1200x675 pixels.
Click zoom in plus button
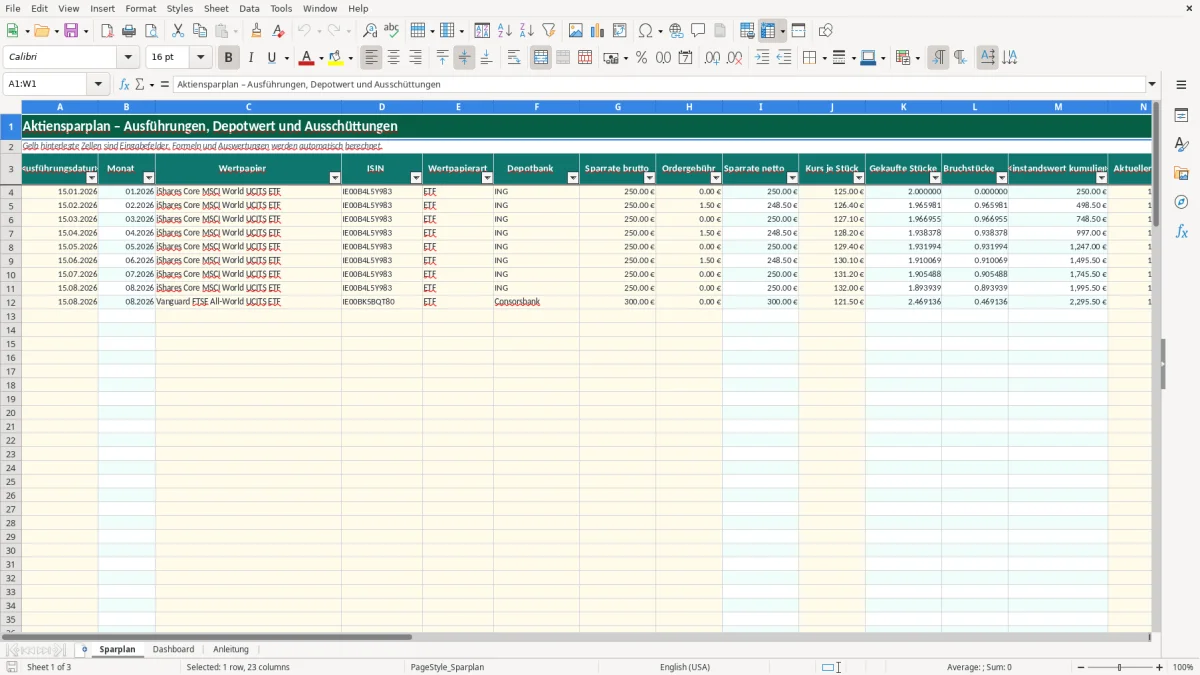[x=1160, y=667]
